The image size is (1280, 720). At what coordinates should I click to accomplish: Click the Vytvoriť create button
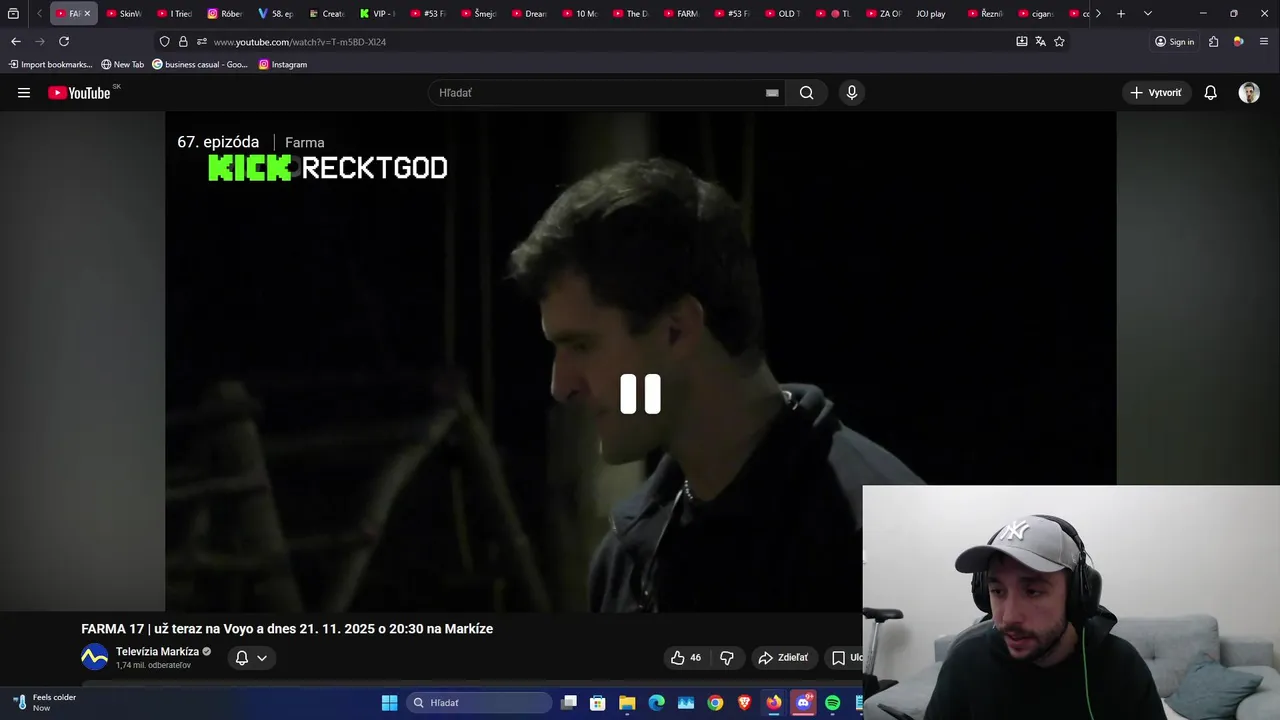click(1156, 93)
